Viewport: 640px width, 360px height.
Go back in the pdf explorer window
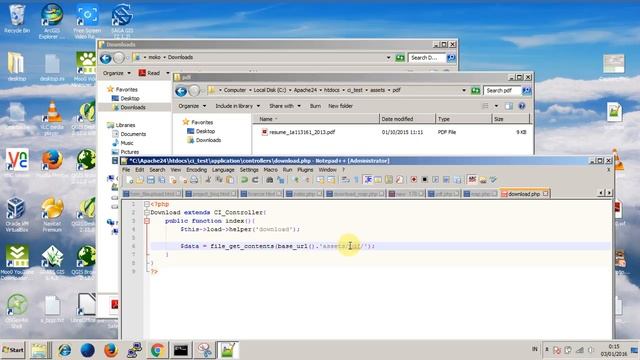181,91
